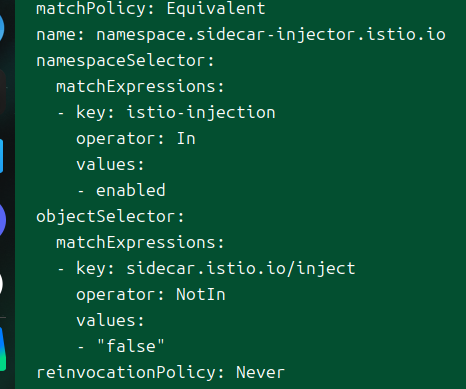This screenshot has width=466, height=389.
Task: Click the values: line above enabled
Action: (110, 164)
